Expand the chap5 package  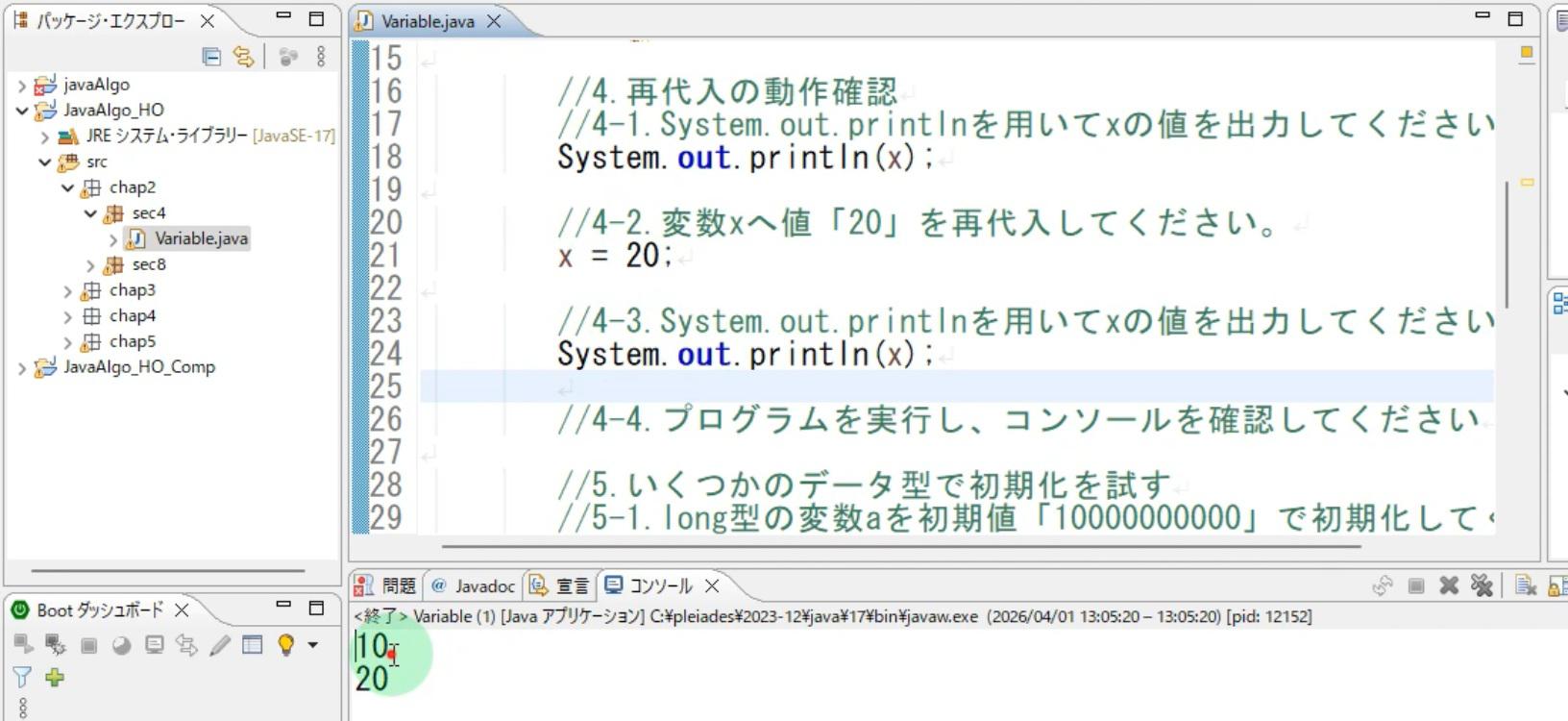(67, 341)
